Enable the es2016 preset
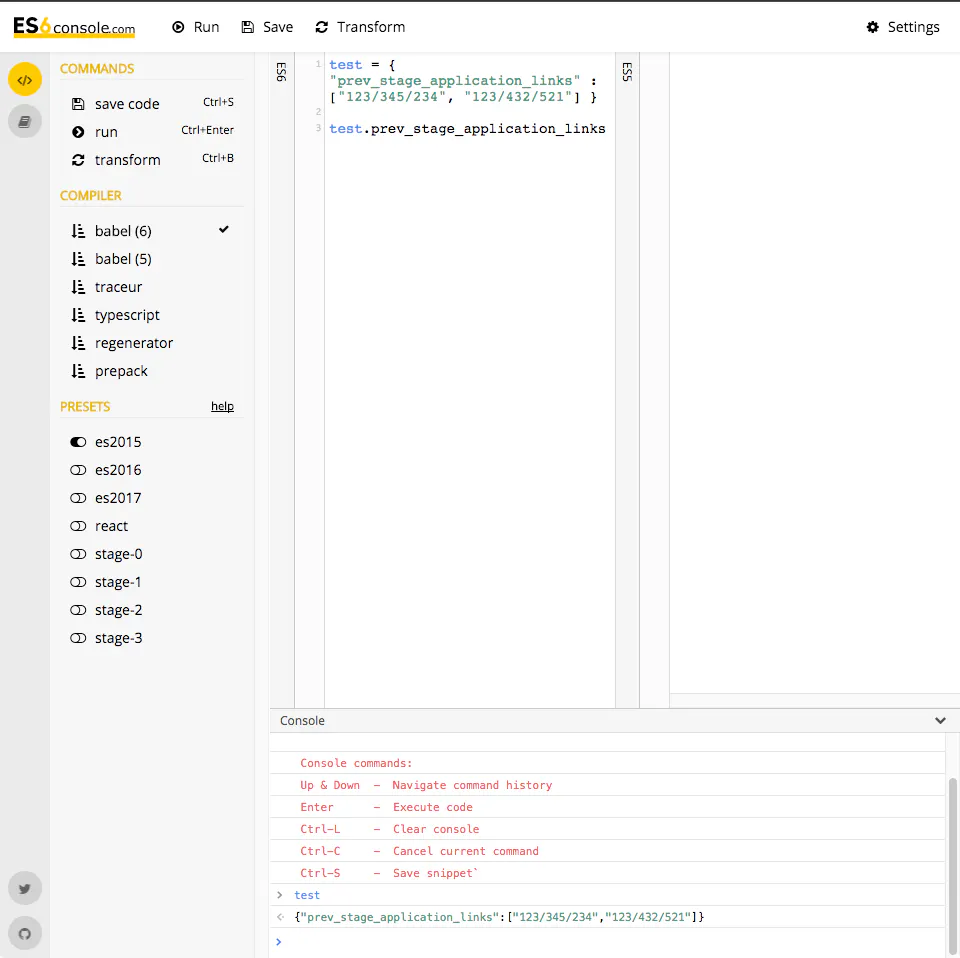960x958 pixels. (x=78, y=470)
